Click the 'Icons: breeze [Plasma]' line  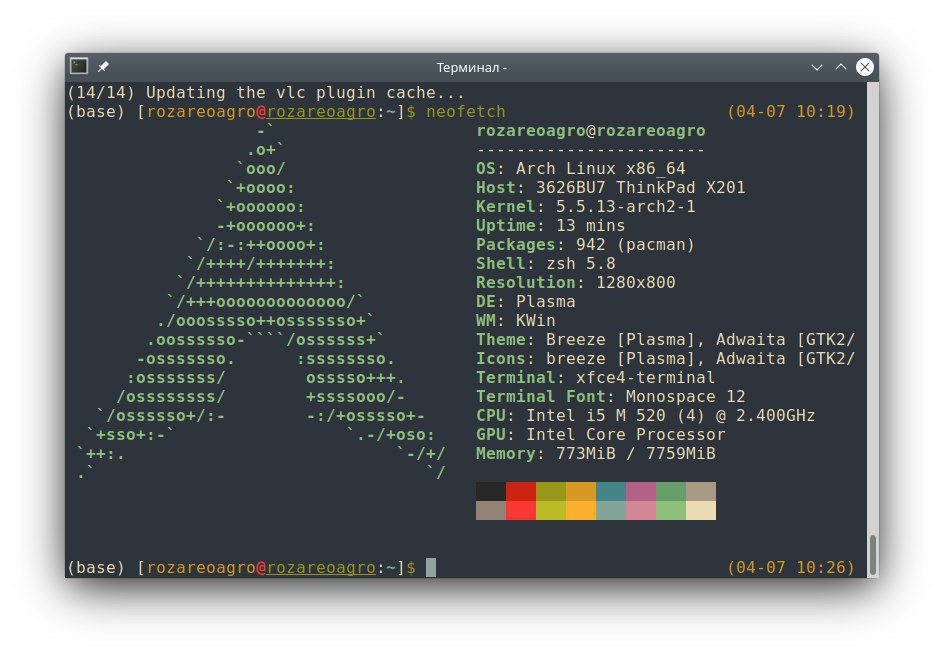tap(665, 359)
